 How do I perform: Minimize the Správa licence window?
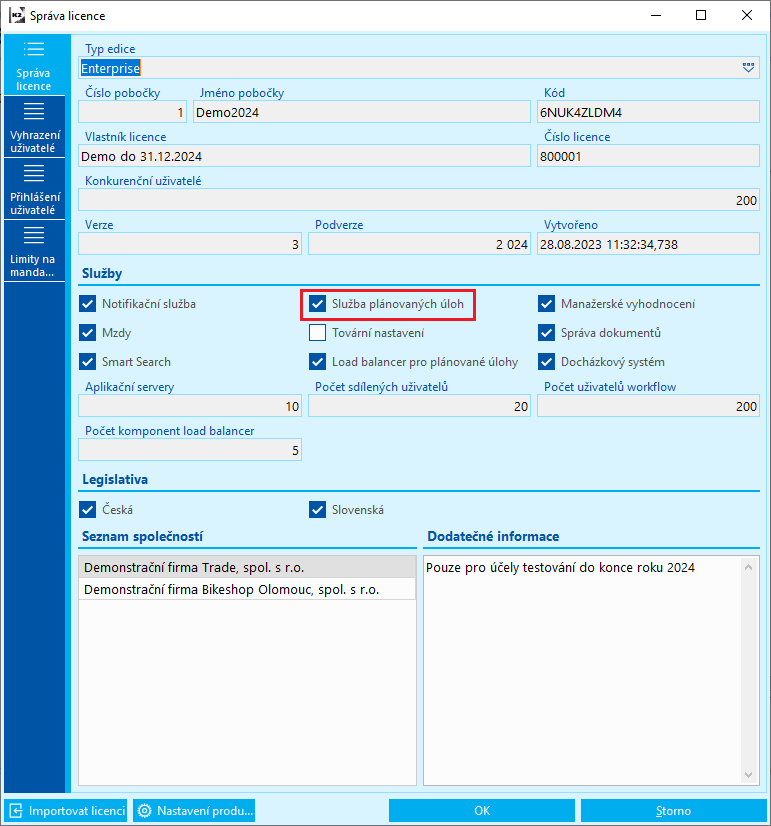click(656, 15)
